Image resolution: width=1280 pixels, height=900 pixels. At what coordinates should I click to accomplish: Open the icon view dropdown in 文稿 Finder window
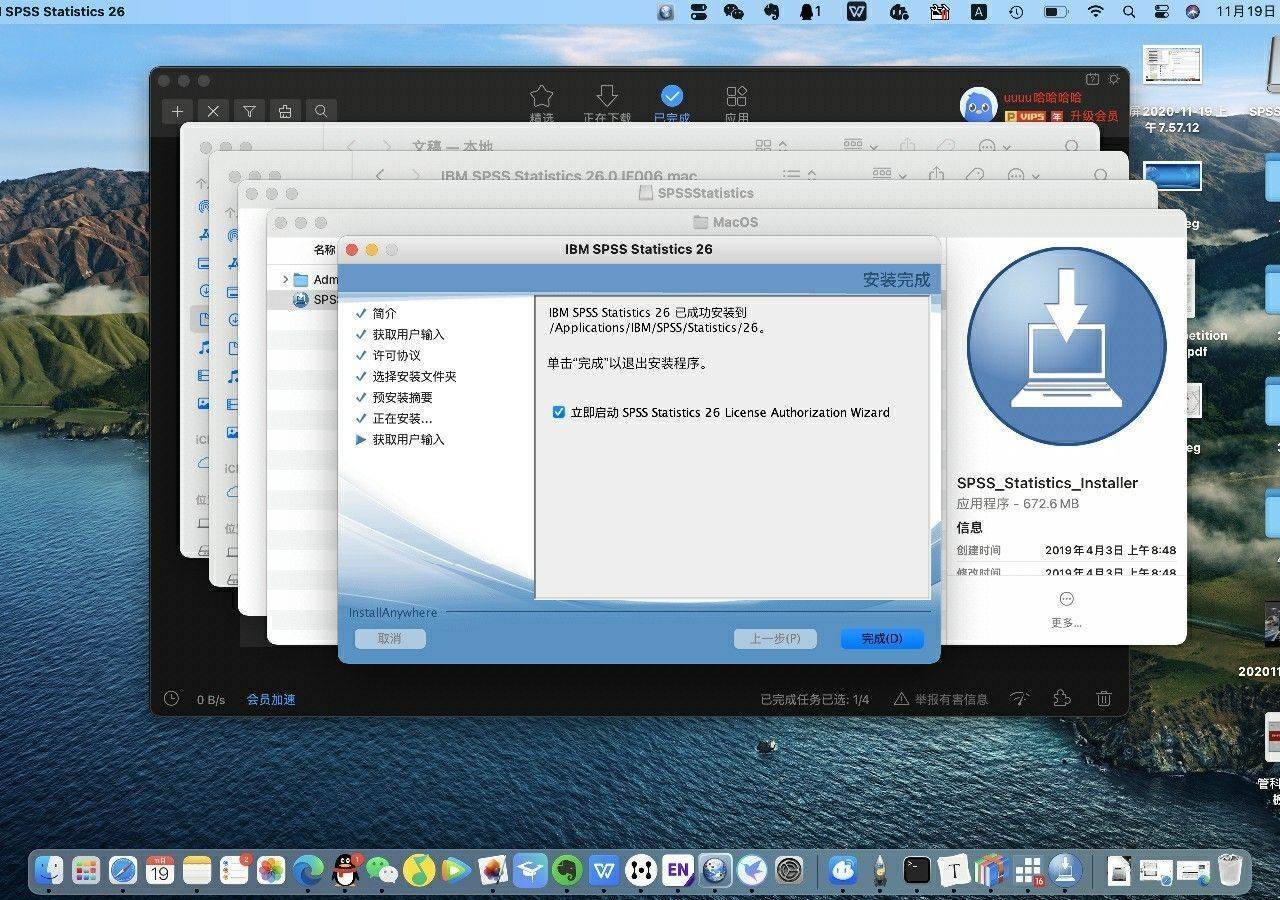pos(770,146)
